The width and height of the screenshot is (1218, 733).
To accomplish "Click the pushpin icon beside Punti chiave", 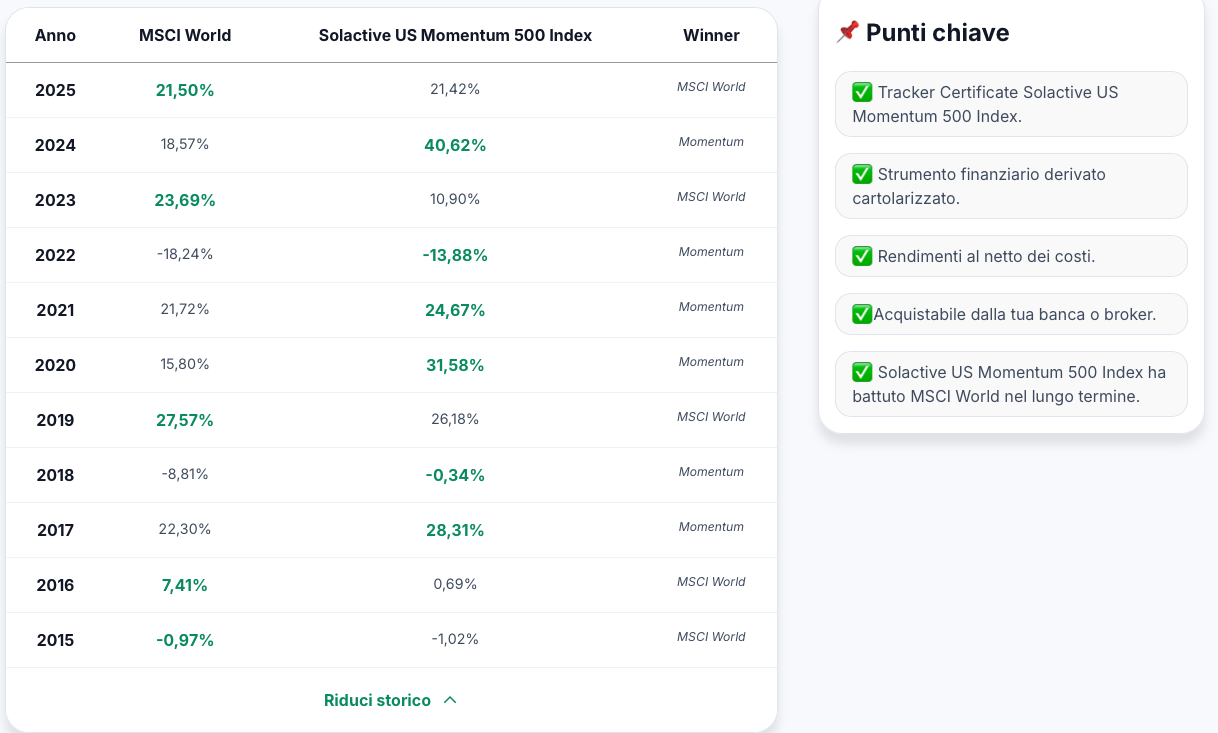I will click(847, 32).
